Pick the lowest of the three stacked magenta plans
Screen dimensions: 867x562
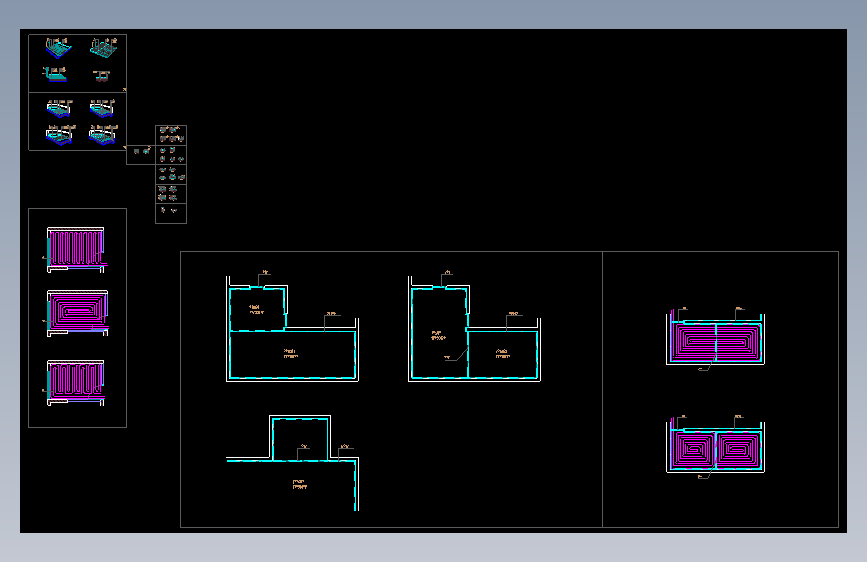[x=75, y=383]
